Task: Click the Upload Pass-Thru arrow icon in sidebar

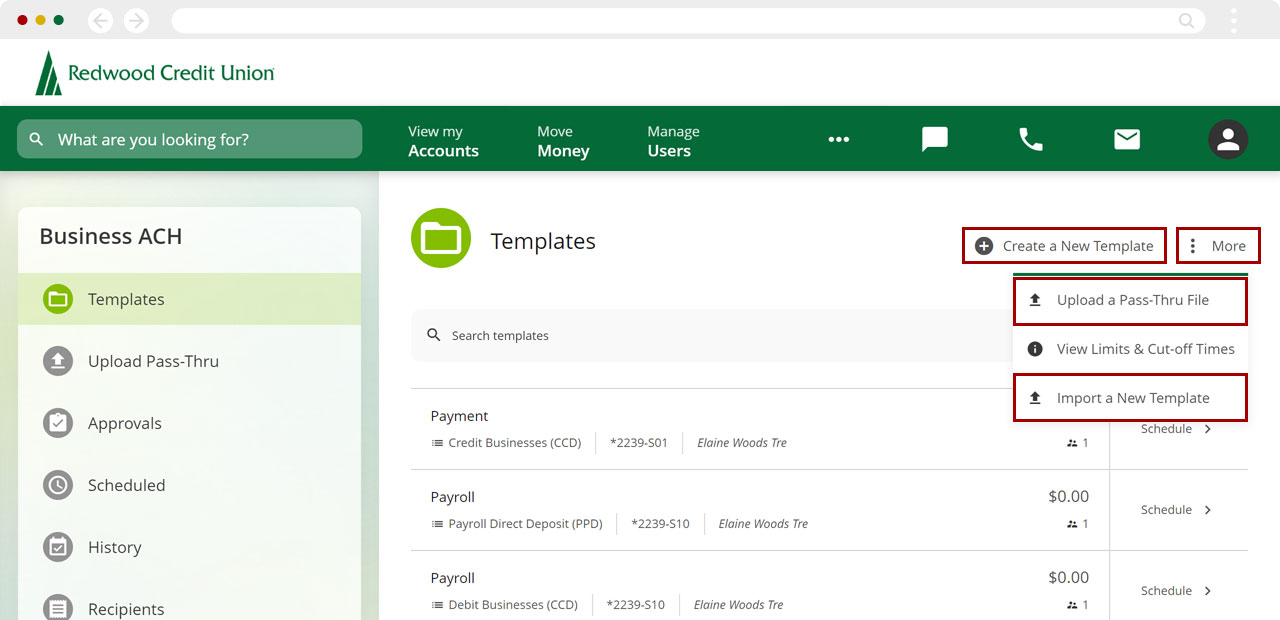Action: click(58, 361)
